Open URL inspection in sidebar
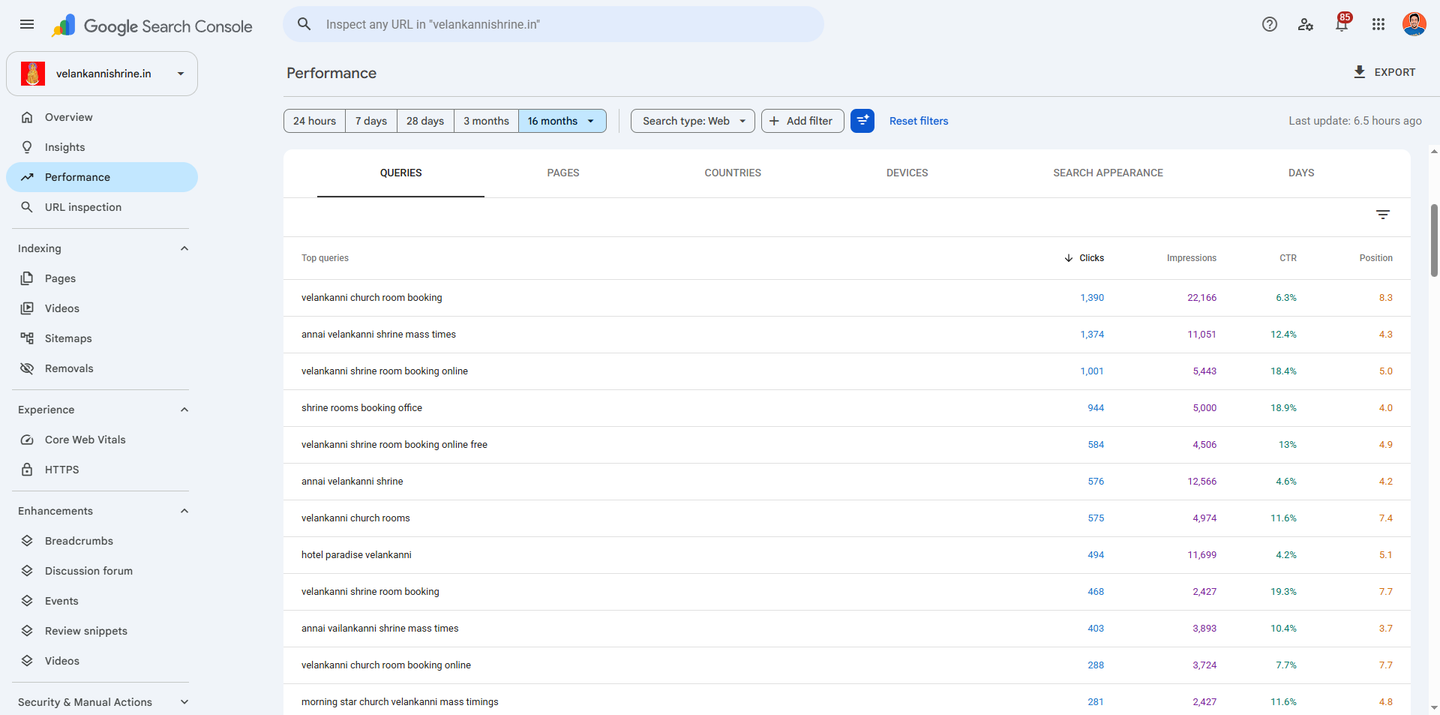The height and width of the screenshot is (715, 1440). pyautogui.click(x=102, y=207)
